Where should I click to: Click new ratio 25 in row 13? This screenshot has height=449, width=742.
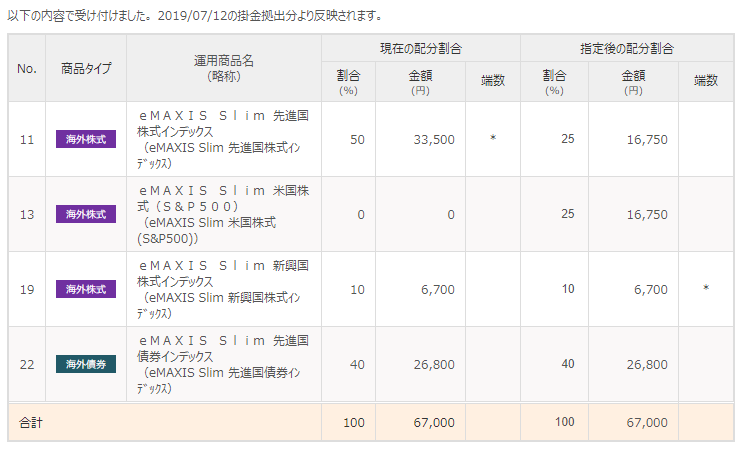568,213
